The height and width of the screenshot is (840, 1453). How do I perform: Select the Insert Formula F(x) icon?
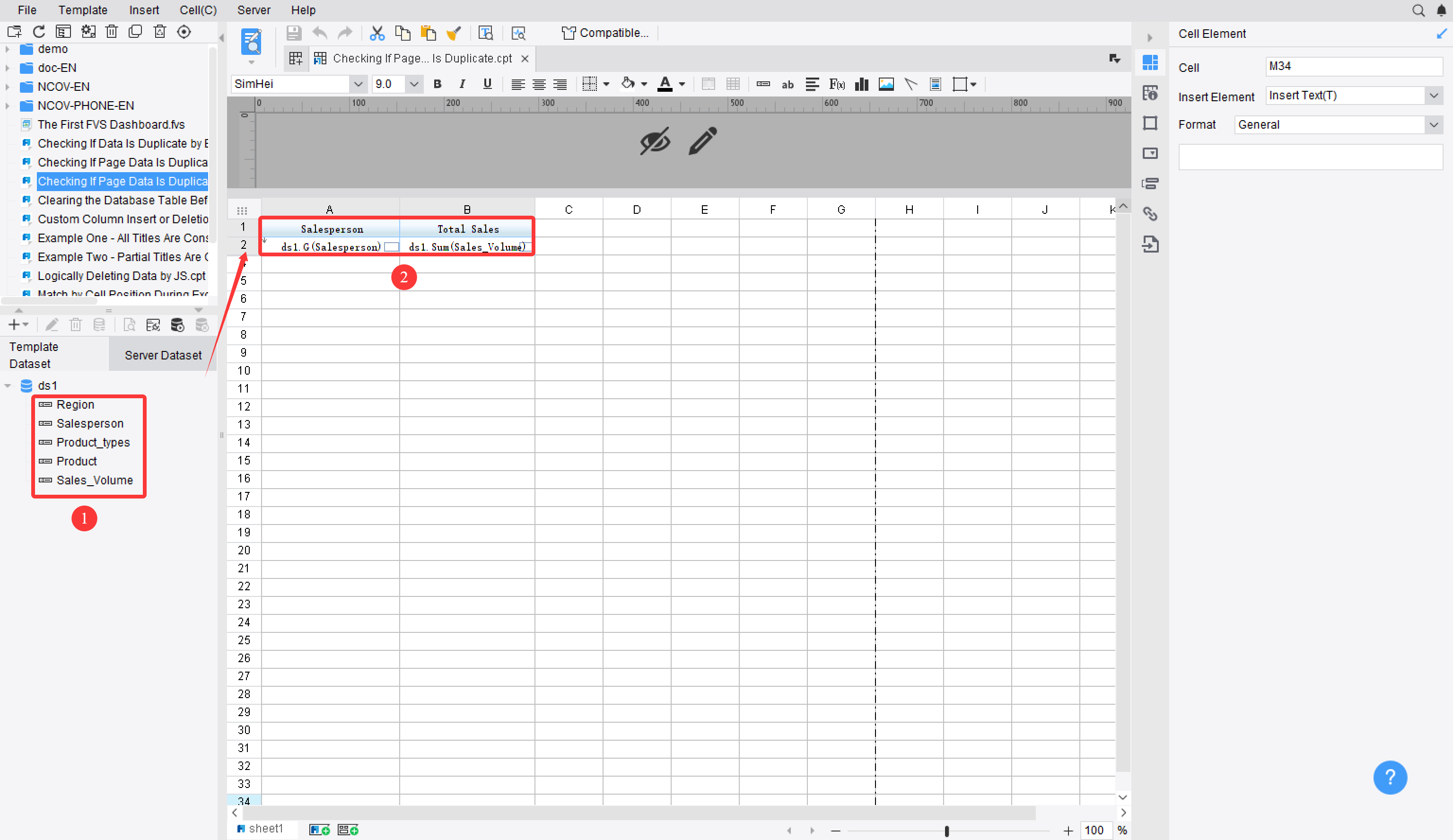[x=837, y=84]
